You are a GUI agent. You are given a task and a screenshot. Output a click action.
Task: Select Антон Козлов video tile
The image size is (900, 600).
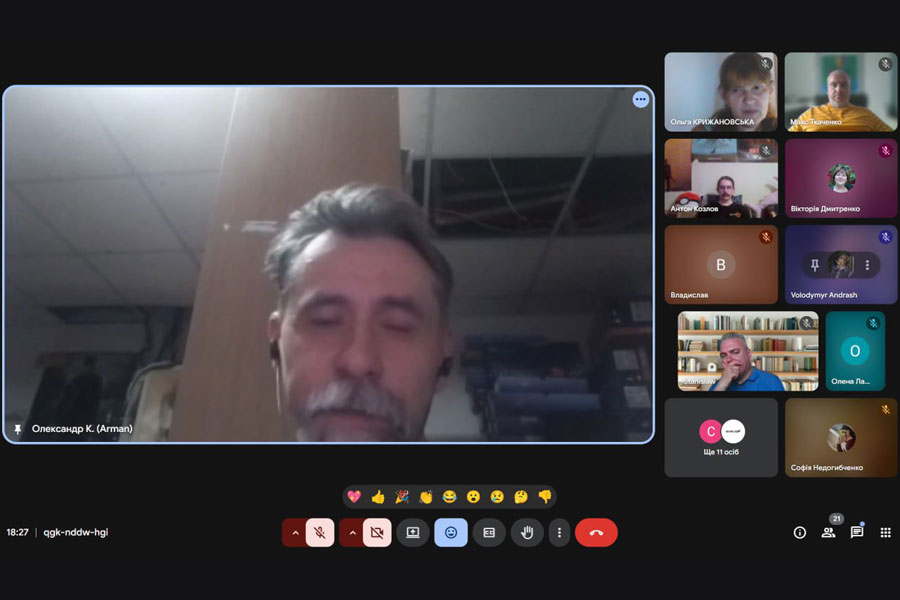tap(721, 178)
